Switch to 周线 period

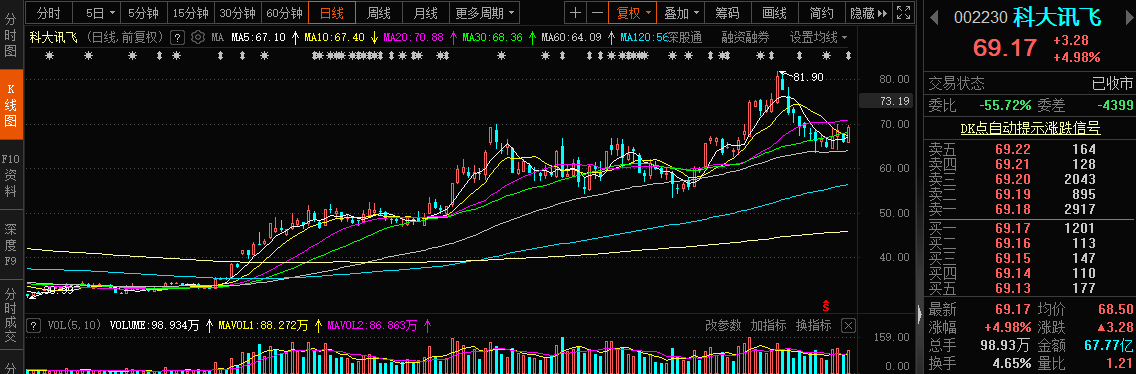[379, 12]
